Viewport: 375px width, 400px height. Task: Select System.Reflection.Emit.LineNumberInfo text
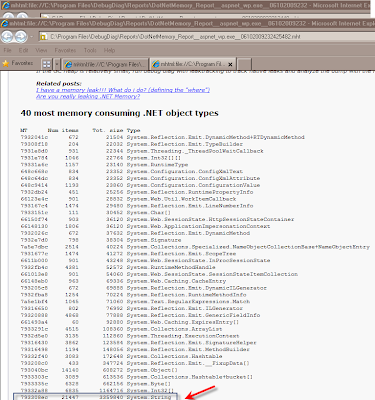pos(190,206)
